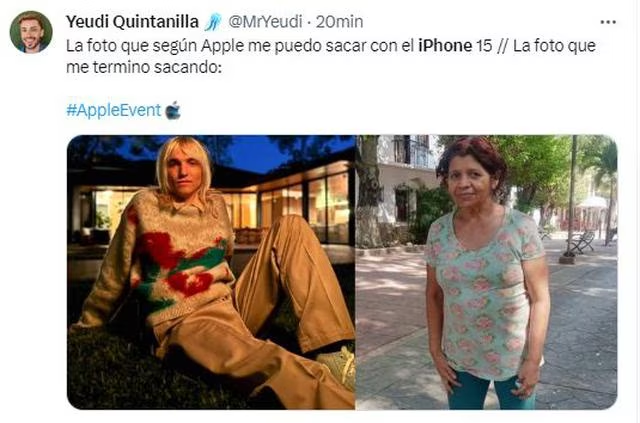Open the @MrYeudi handle link
Screen dimensions: 640x423
click(x=265, y=22)
